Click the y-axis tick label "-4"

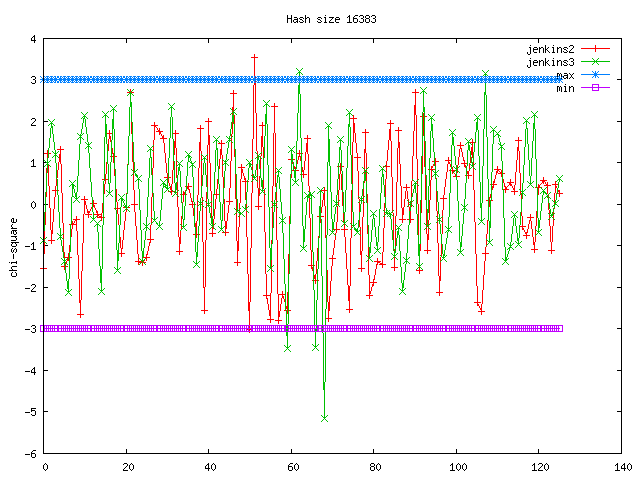tap(31, 371)
